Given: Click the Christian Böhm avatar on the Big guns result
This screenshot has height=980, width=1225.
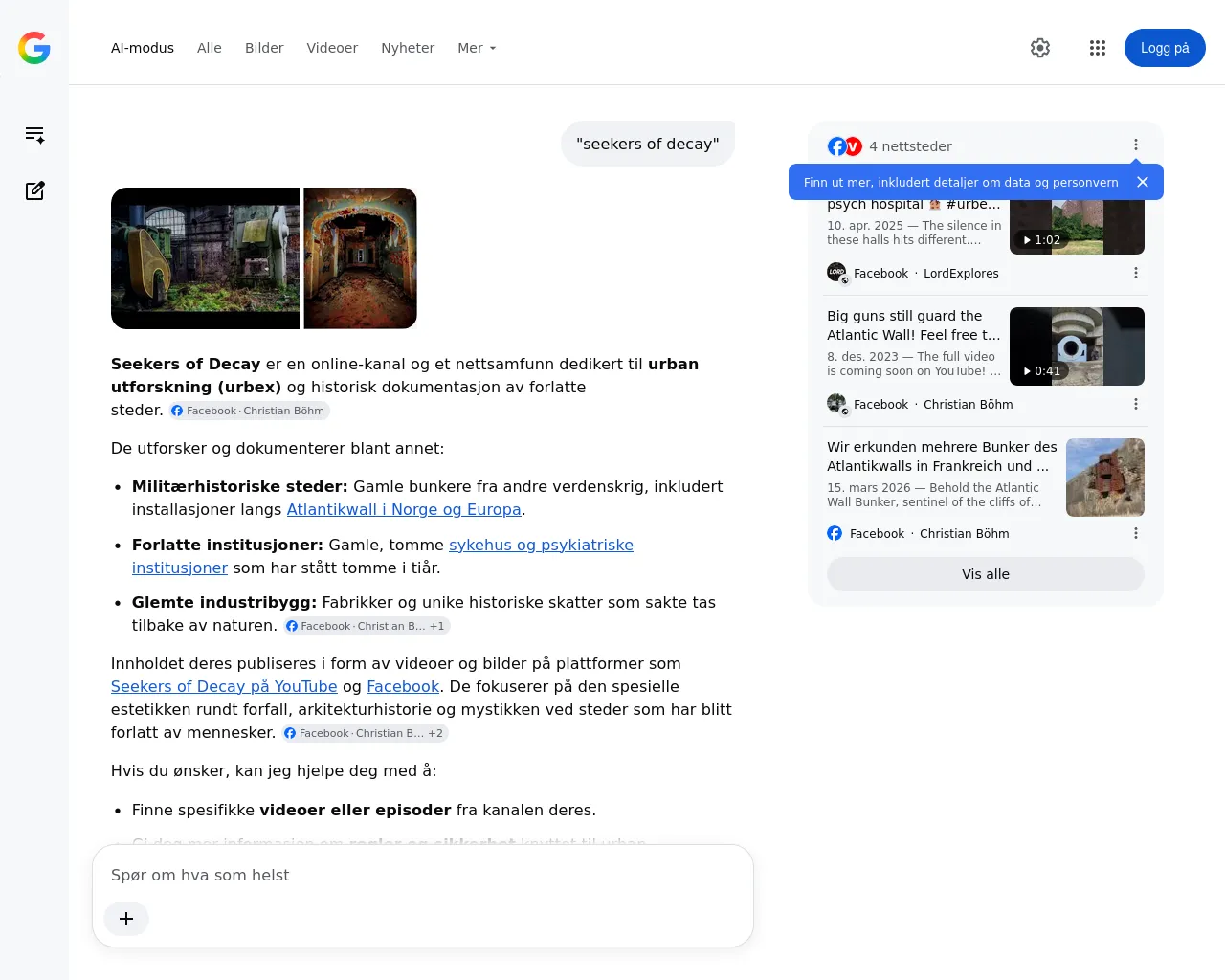Looking at the screenshot, I should click(x=836, y=404).
